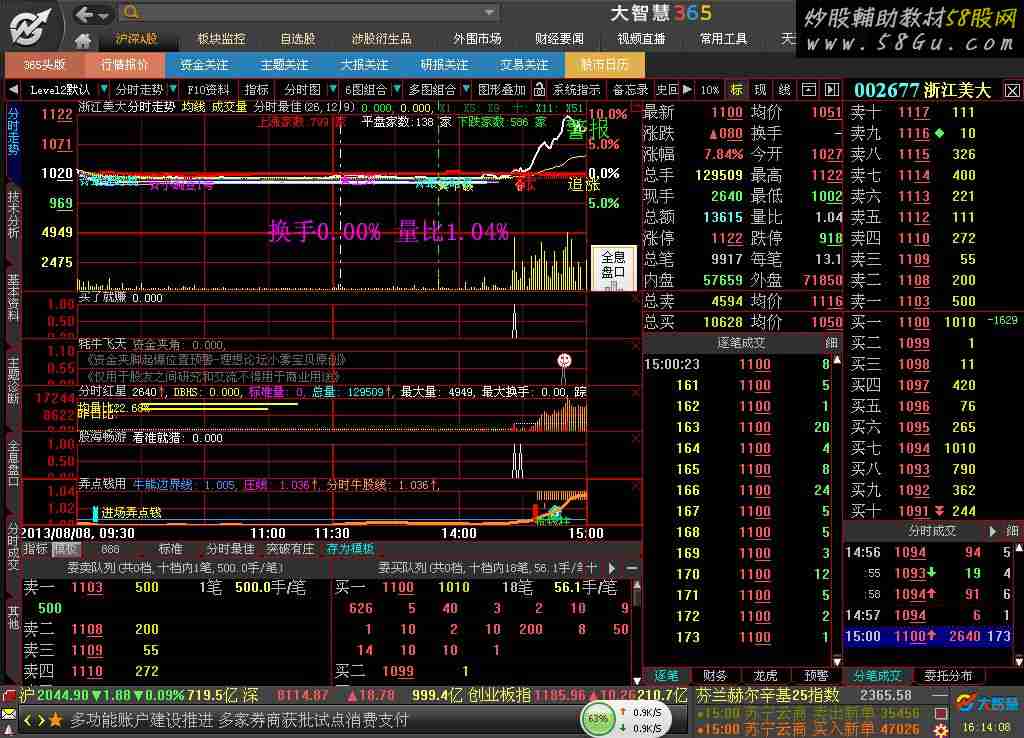Click the 标 icon in the chart toolbar
The height and width of the screenshot is (738, 1024).
point(737,89)
